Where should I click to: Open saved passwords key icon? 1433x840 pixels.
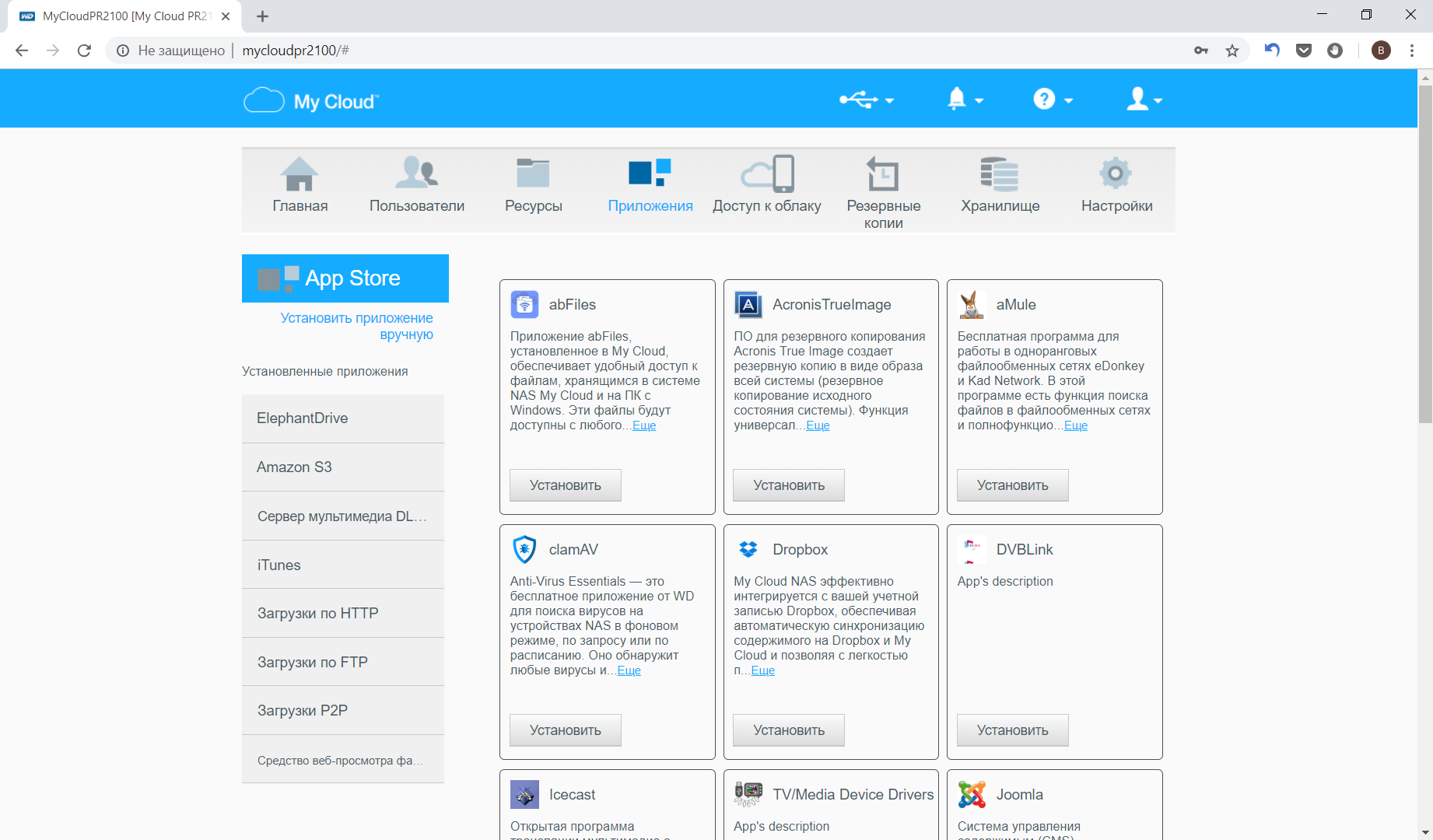1201,51
